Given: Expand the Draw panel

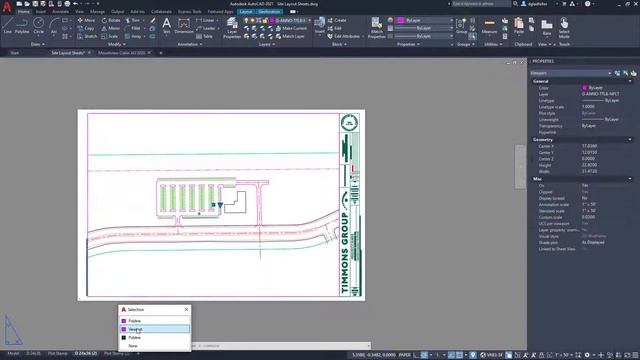Looking at the screenshot, I should click(x=38, y=44).
